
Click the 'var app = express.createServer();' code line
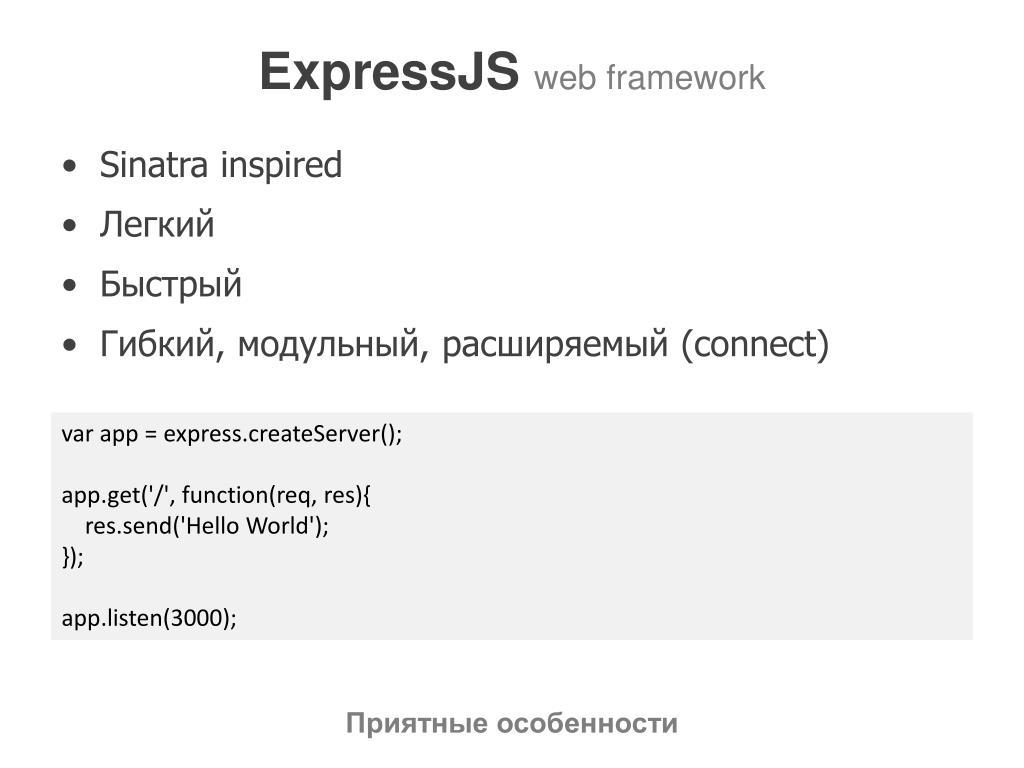pos(232,434)
